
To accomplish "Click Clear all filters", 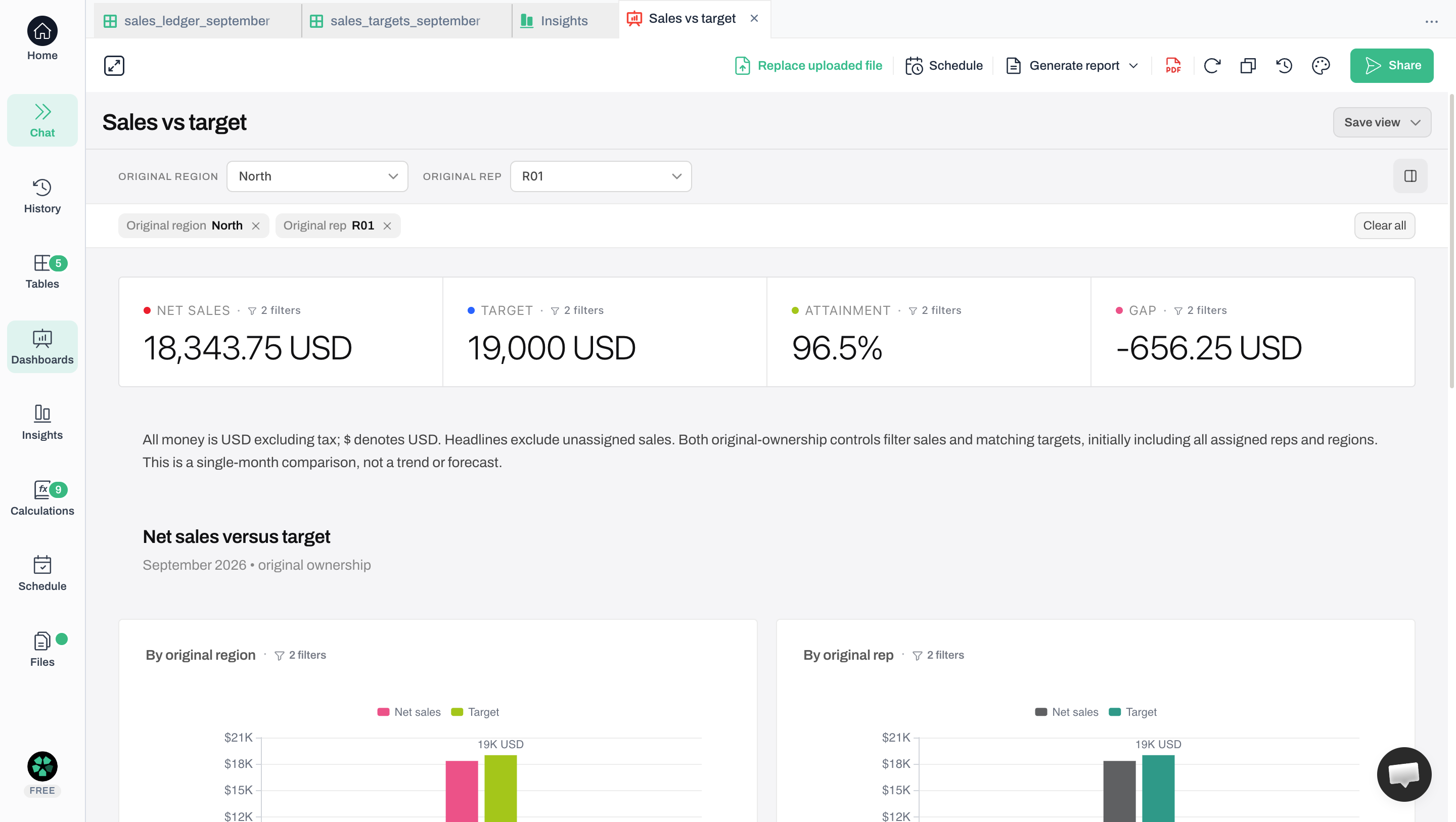I will point(1384,225).
